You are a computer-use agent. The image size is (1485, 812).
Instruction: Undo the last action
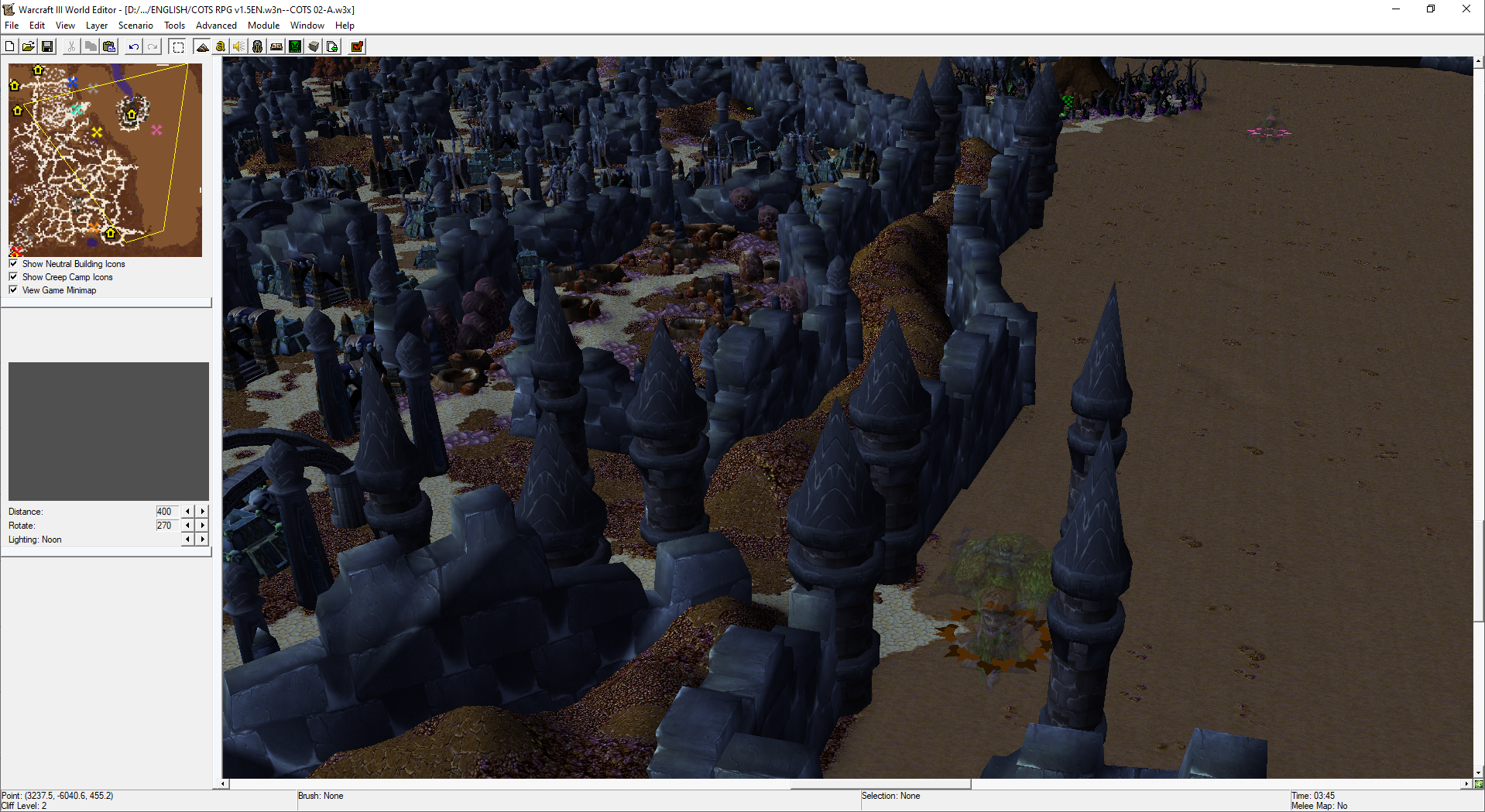(x=134, y=46)
